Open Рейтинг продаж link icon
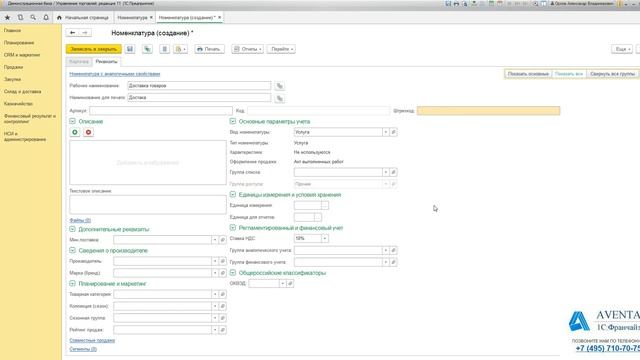This screenshot has width=640, height=360. (222, 330)
